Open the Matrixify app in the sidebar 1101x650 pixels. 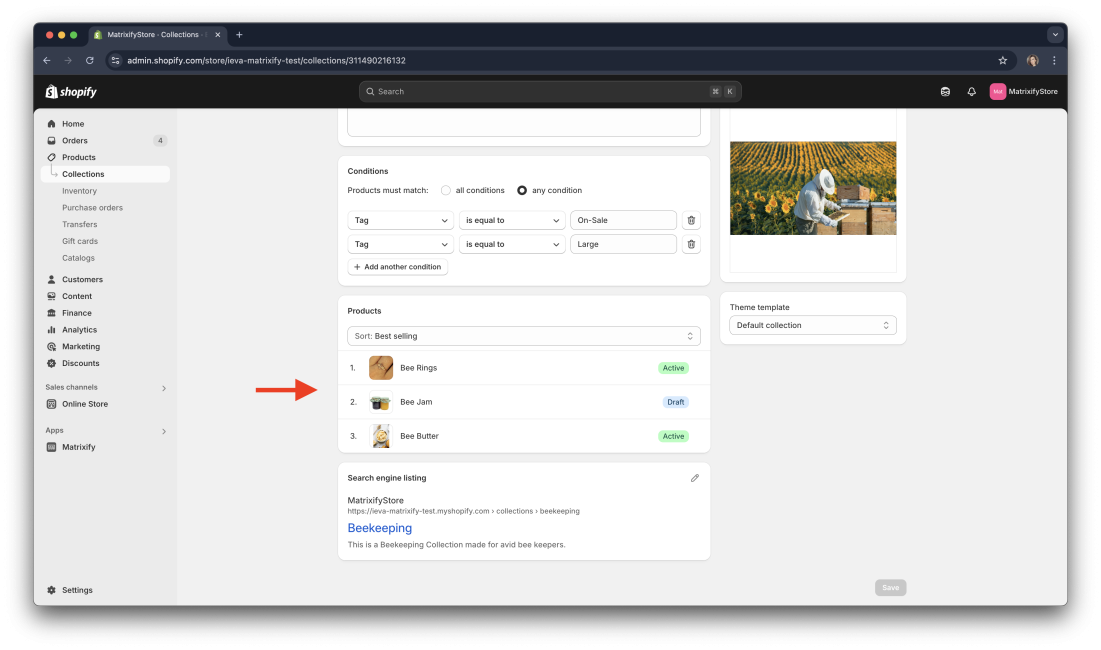point(79,447)
